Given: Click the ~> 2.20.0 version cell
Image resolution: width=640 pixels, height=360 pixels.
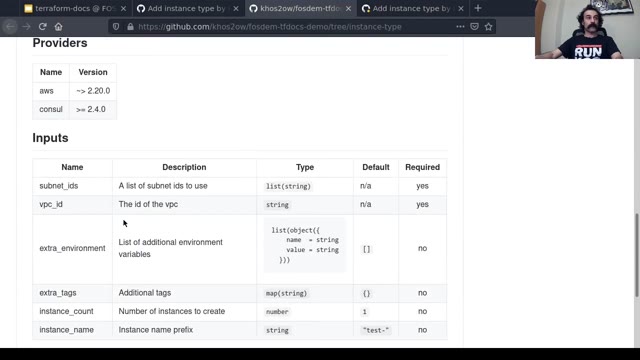Looking at the screenshot, I should point(93,91).
